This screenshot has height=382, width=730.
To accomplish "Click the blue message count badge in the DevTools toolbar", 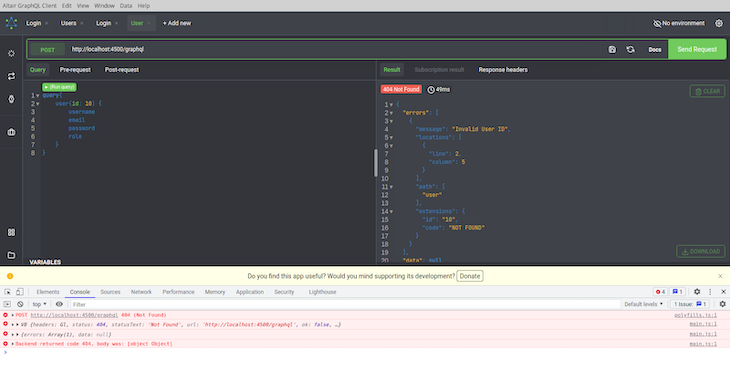I will 678,292.
